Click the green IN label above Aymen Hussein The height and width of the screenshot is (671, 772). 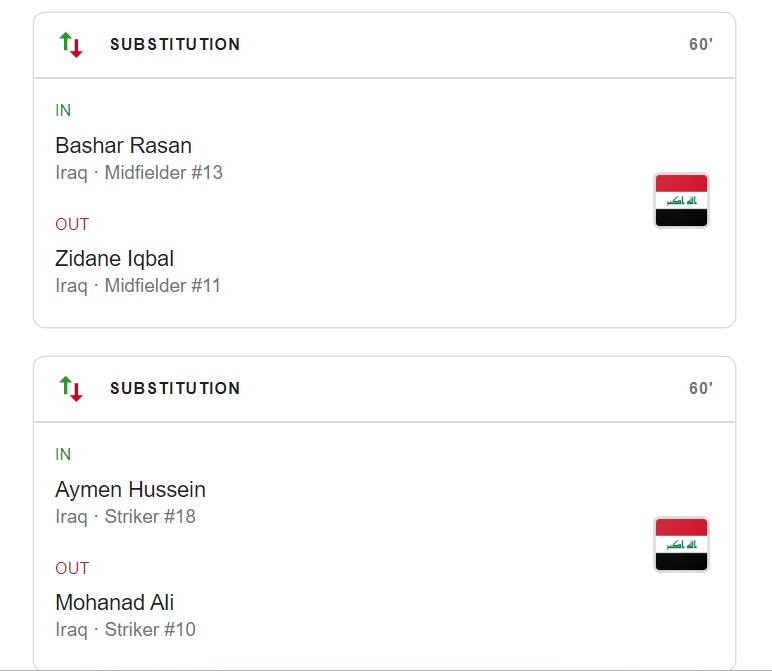[63, 455]
